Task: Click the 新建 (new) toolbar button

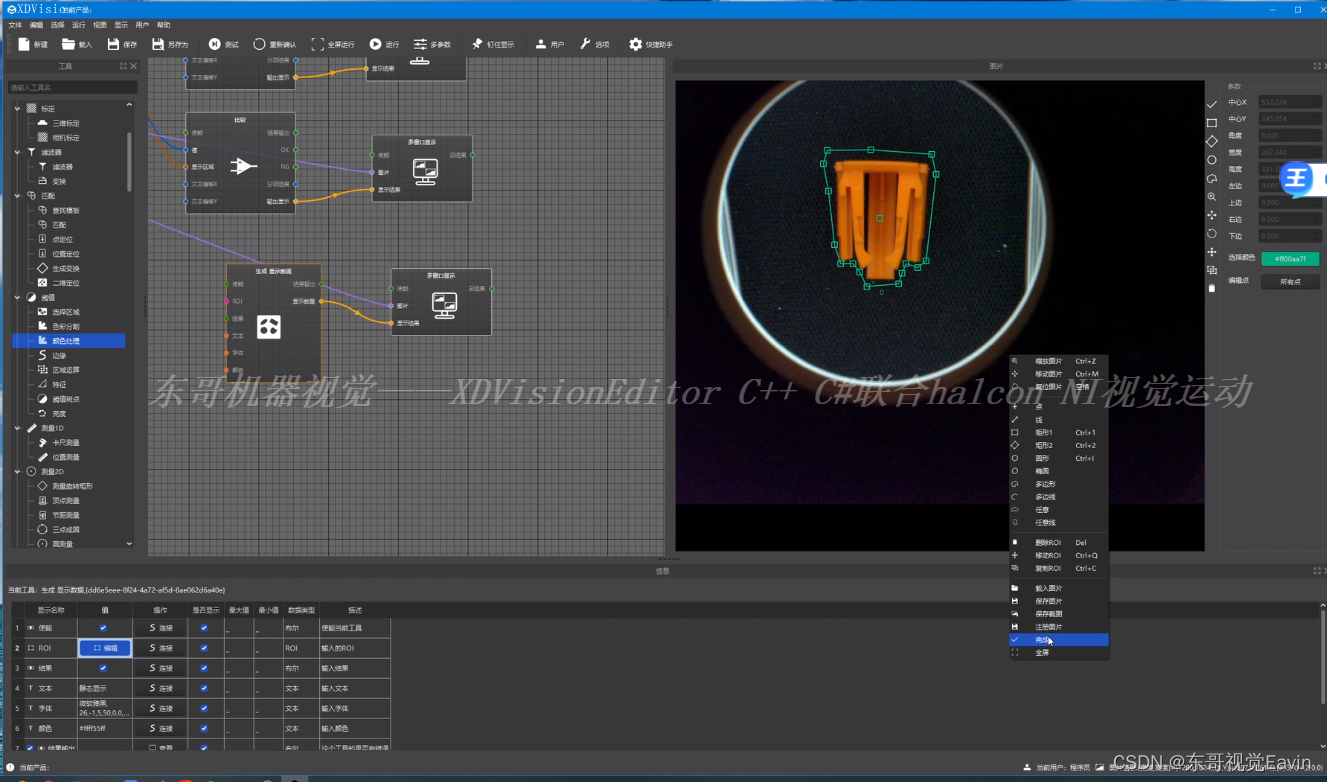Action: [33, 44]
